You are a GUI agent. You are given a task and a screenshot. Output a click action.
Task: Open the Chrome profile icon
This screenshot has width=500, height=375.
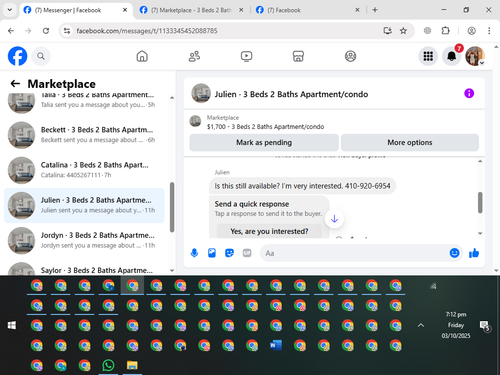click(x=471, y=31)
